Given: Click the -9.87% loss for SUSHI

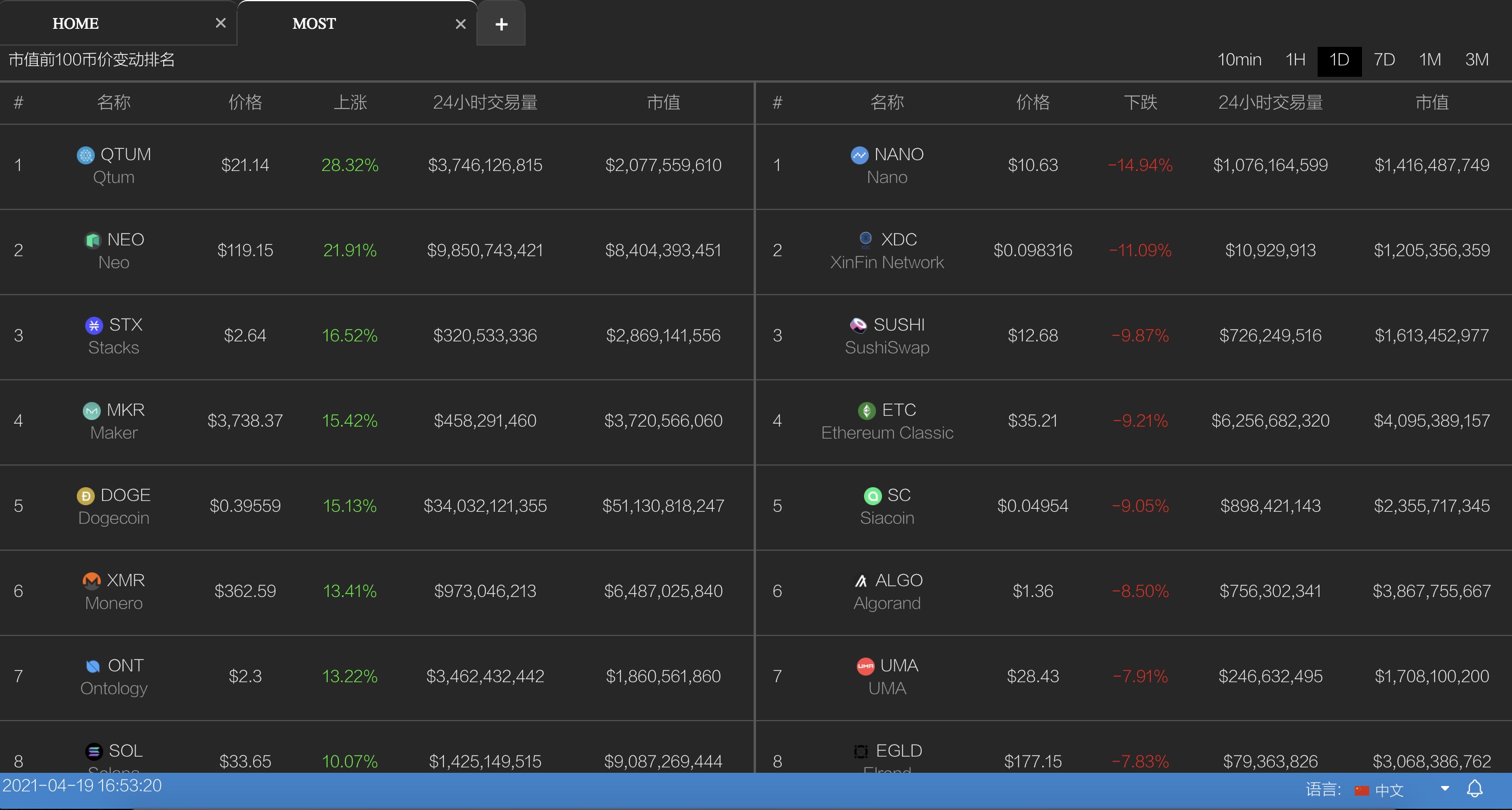Looking at the screenshot, I should click(x=1140, y=335).
